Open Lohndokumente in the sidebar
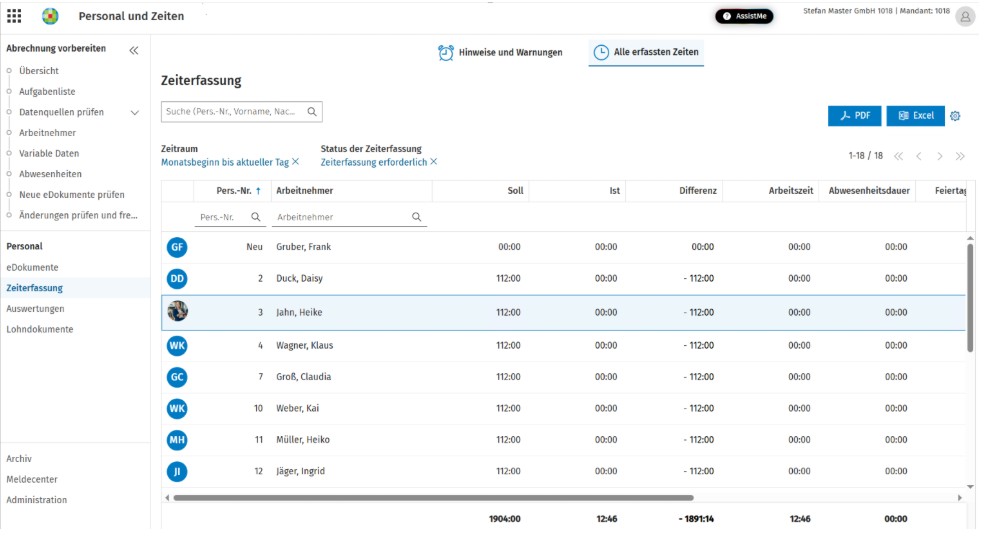Viewport: 996px width, 555px height. point(39,330)
